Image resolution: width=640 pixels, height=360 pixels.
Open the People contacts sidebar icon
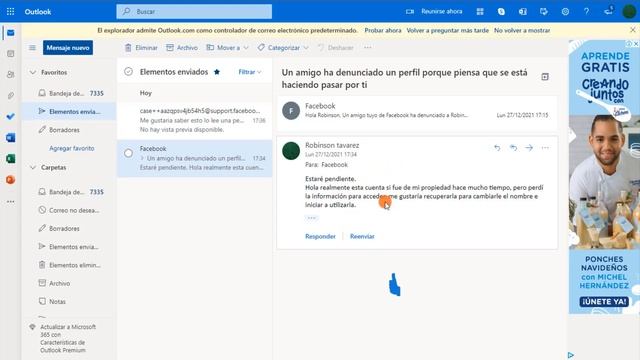[11, 75]
